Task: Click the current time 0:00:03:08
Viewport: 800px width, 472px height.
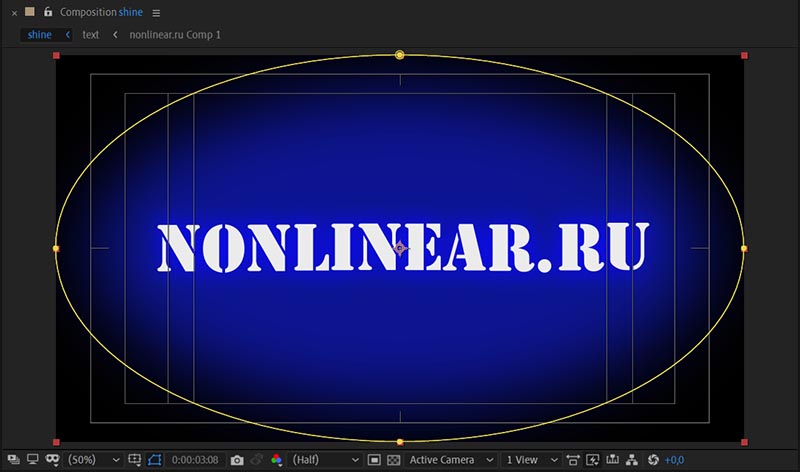Action: click(x=195, y=460)
